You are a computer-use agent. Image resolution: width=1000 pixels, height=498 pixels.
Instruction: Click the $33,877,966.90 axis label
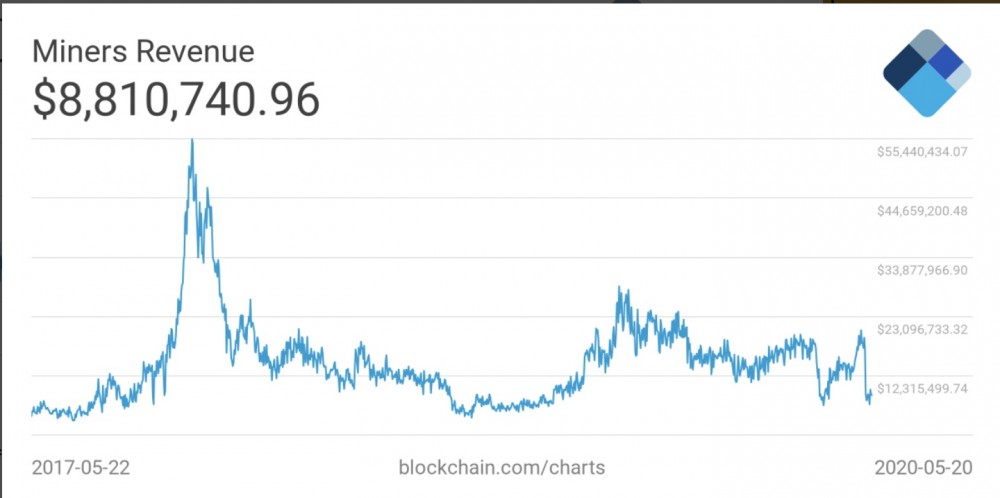click(x=922, y=270)
